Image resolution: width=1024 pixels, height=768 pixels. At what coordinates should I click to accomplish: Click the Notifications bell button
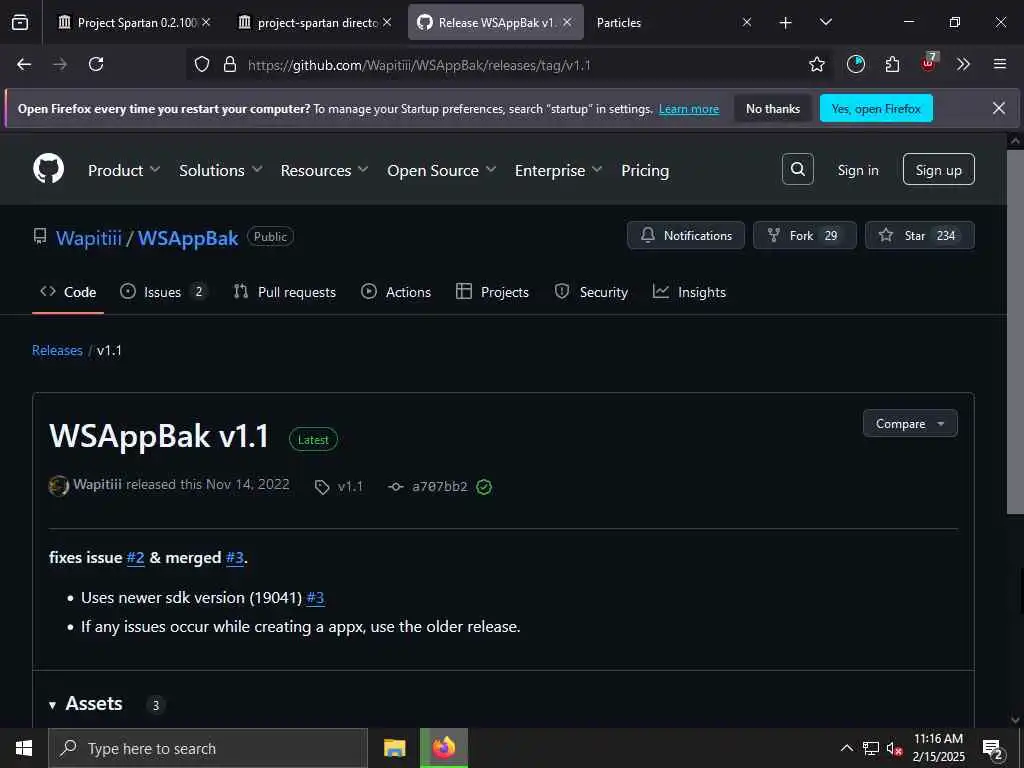point(686,235)
